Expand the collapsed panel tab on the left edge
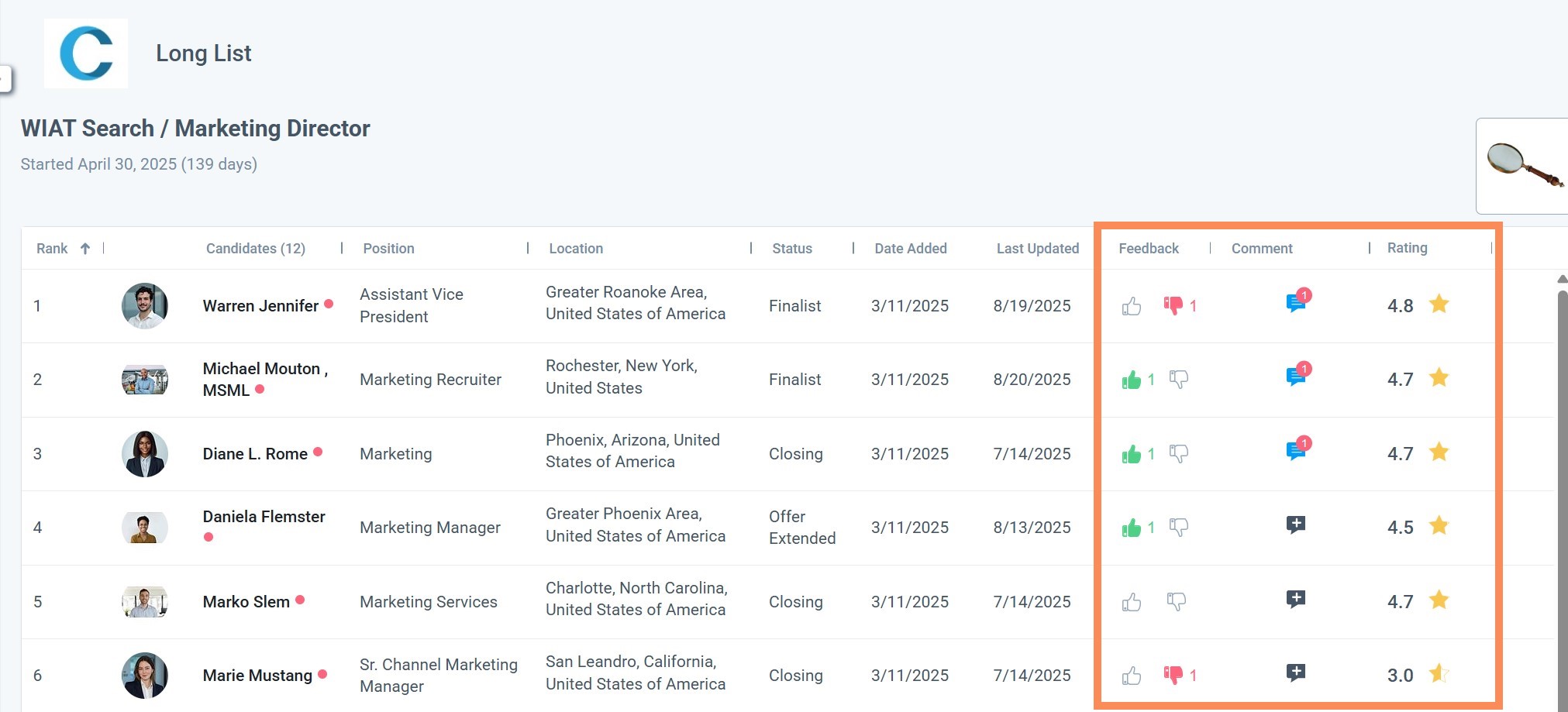 pos(5,79)
